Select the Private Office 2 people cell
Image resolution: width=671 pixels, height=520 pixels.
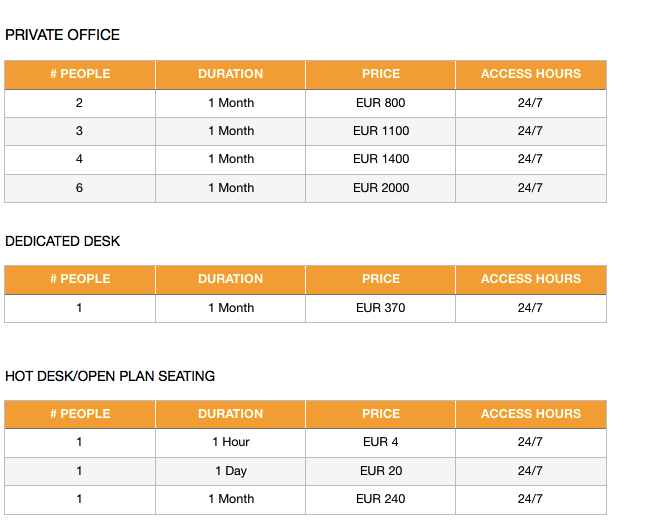tap(80, 103)
